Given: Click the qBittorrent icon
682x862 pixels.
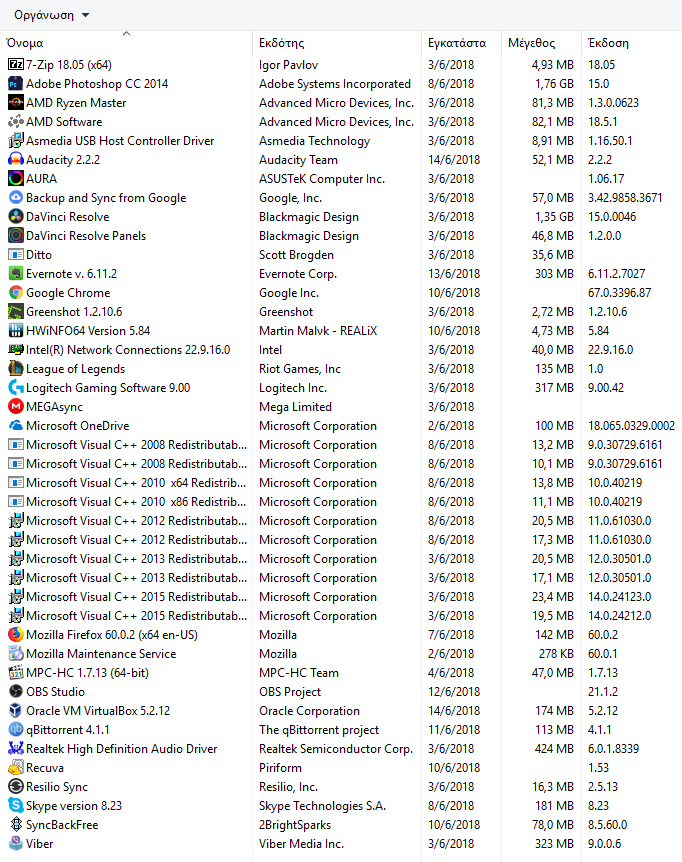Looking at the screenshot, I should pyautogui.click(x=16, y=730).
